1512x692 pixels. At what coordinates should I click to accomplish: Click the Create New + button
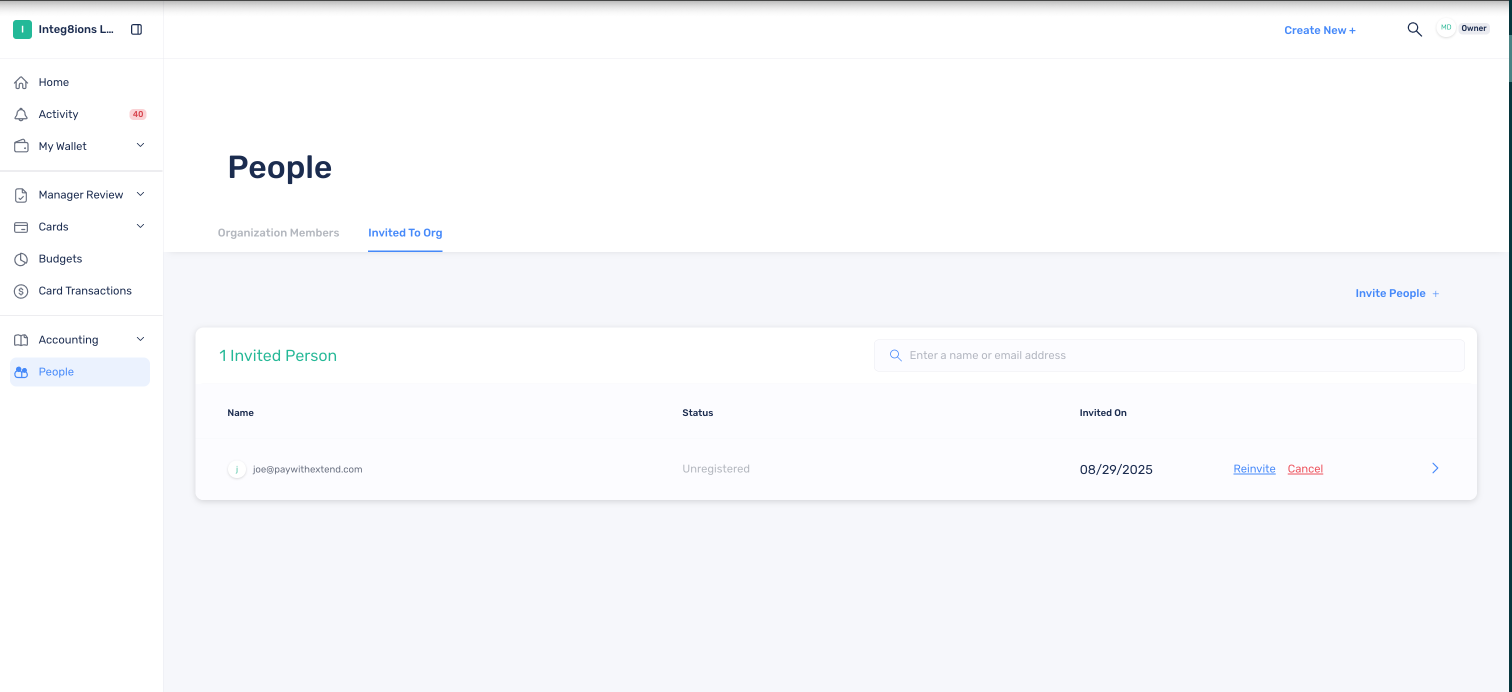point(1320,30)
